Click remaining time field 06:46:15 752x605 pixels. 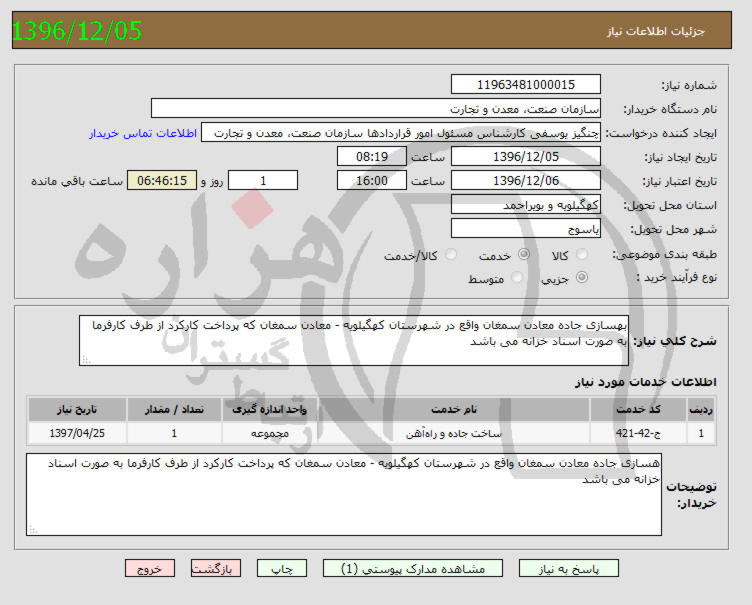tap(162, 180)
